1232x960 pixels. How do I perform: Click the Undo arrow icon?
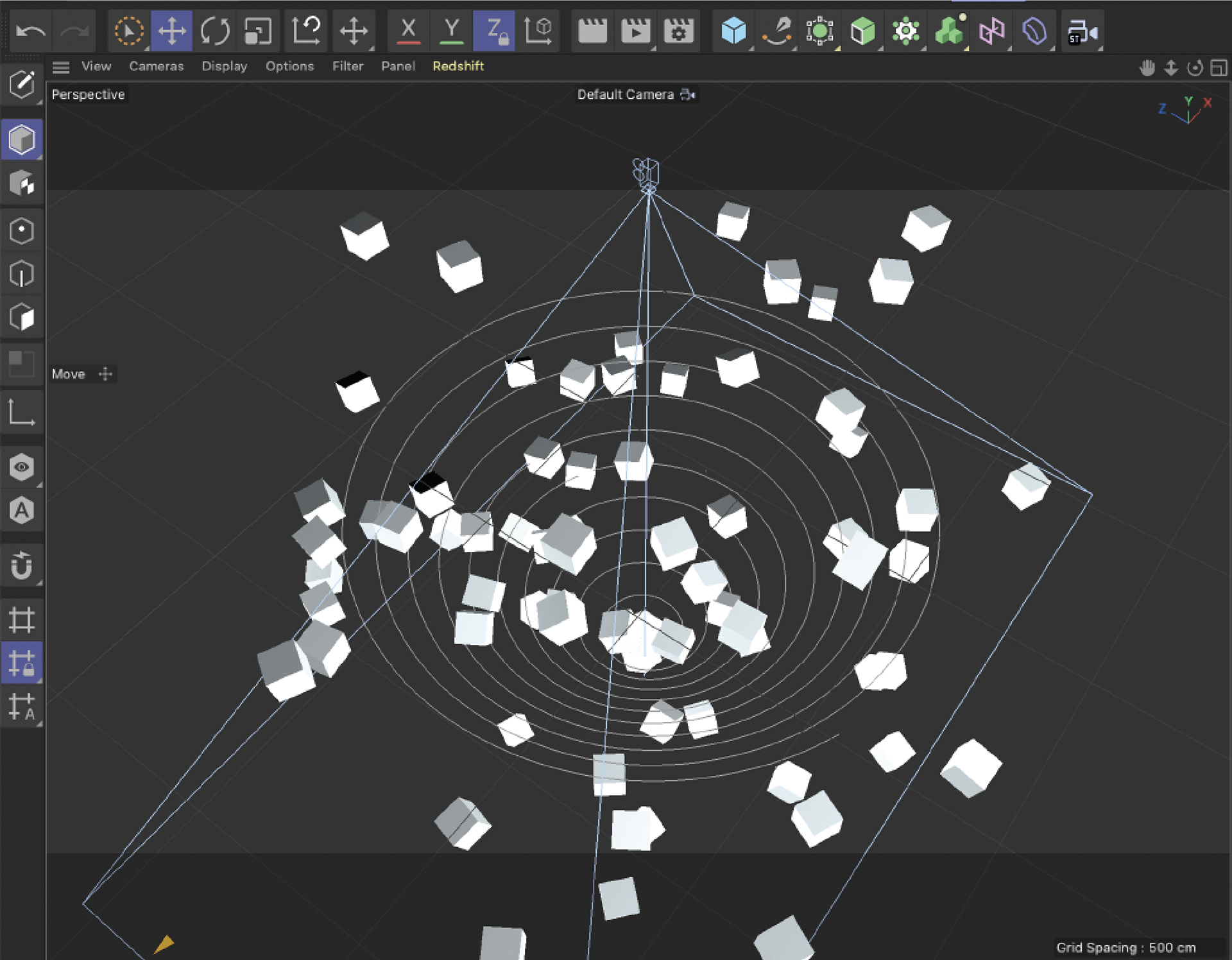click(31, 31)
